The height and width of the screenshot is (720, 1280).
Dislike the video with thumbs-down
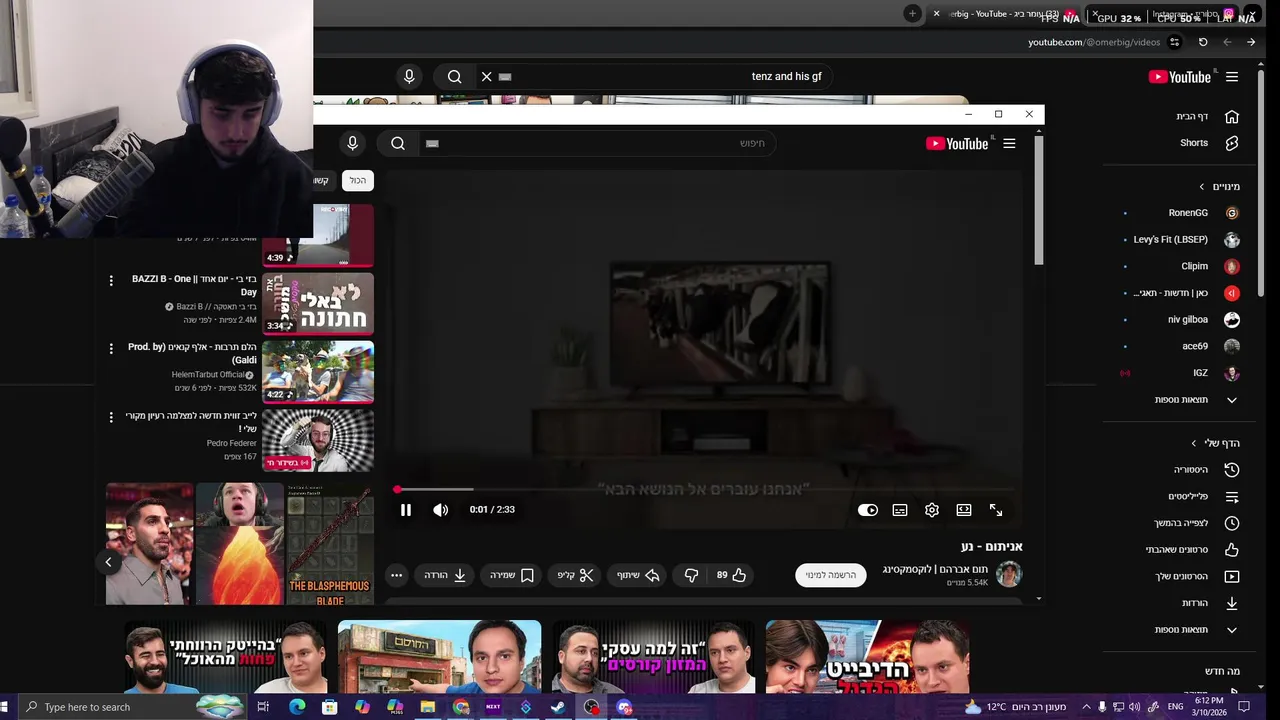click(x=691, y=575)
